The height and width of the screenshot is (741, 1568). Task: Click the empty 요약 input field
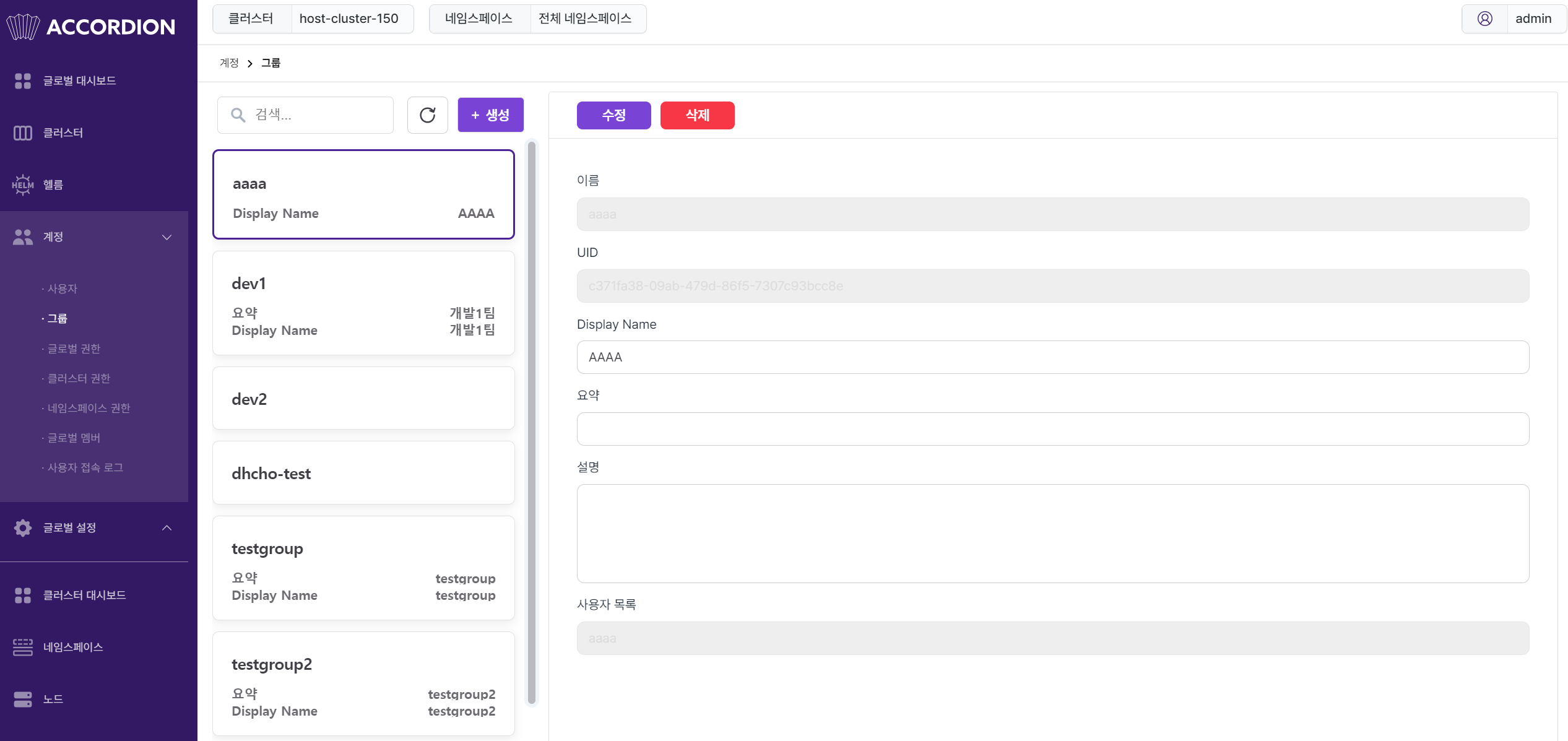tap(1053, 429)
